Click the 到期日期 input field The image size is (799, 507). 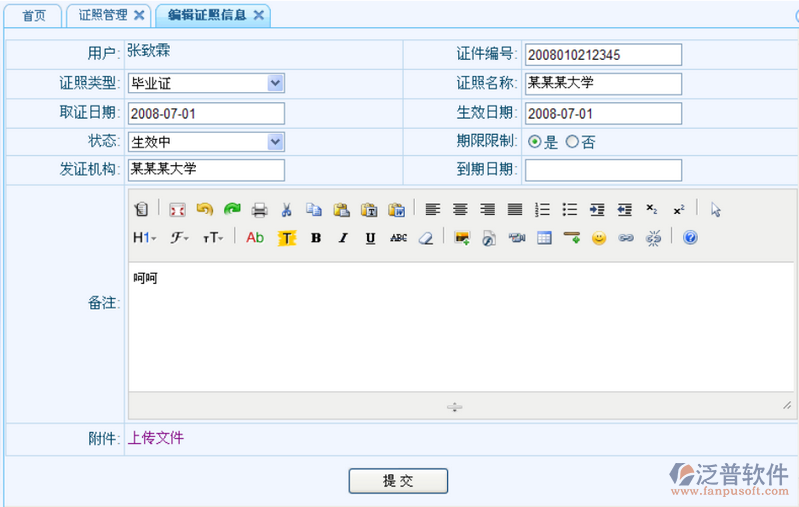tap(603, 170)
